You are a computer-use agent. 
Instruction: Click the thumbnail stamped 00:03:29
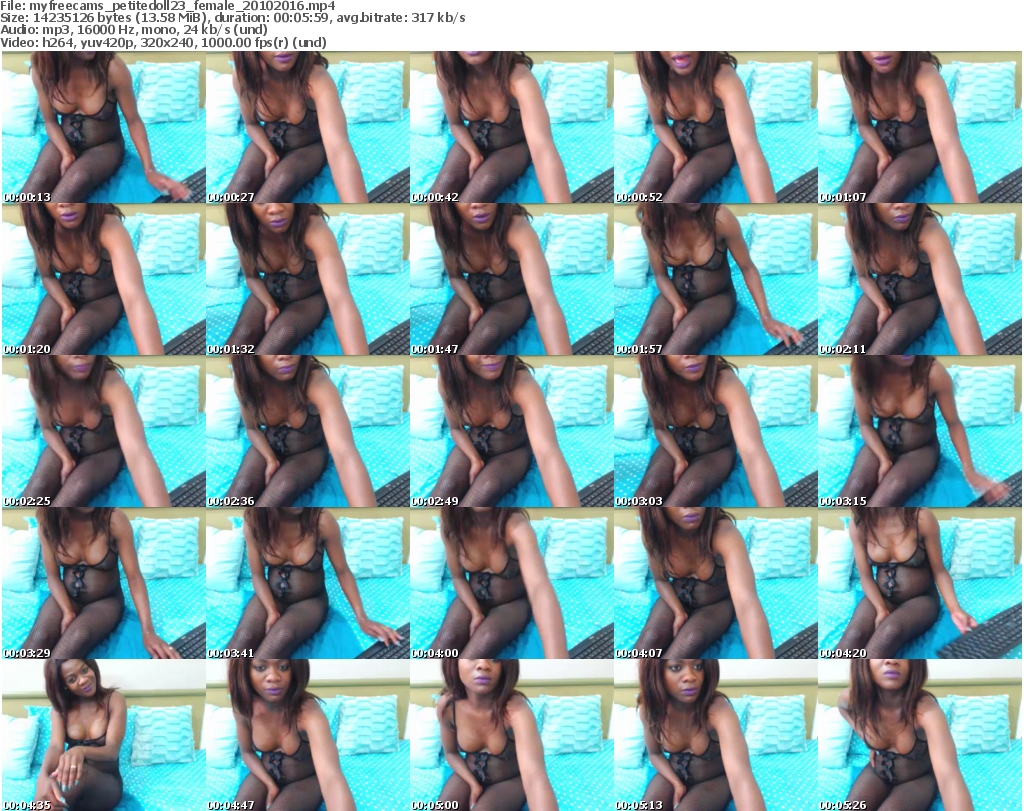coord(104,584)
